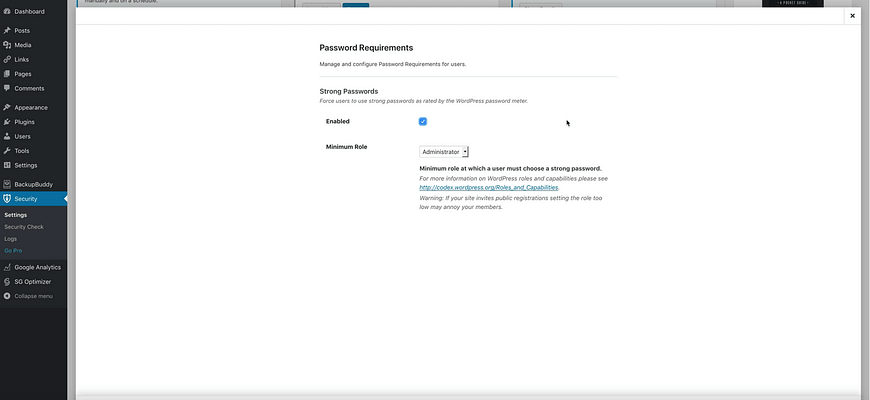This screenshot has width=870, height=400.
Task: Click the Media icon in sidebar
Action: pyautogui.click(x=7, y=45)
